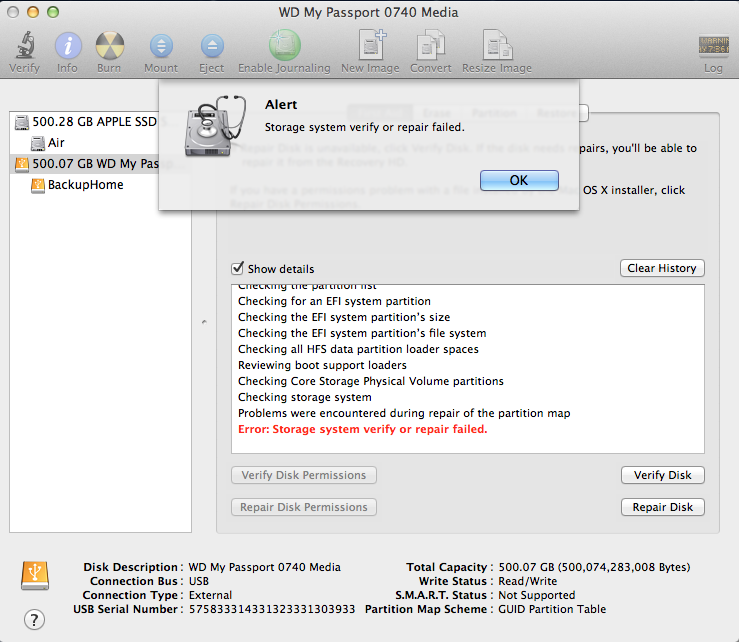This screenshot has height=642, width=739.
Task: Click 'Checking all HFS data partition loader spaces'
Action: click(x=358, y=349)
